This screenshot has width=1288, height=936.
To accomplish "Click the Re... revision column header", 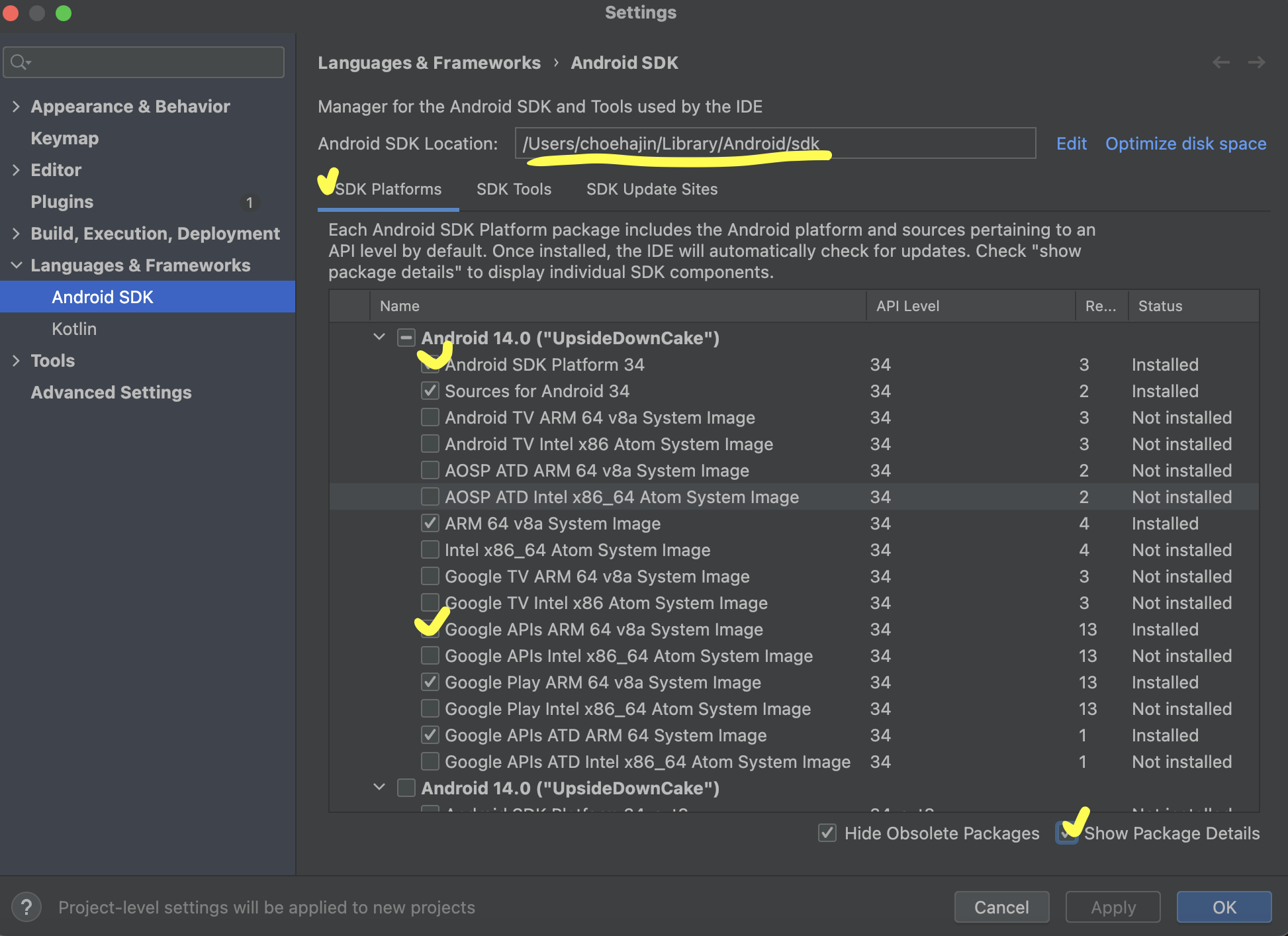I will (x=1102, y=306).
